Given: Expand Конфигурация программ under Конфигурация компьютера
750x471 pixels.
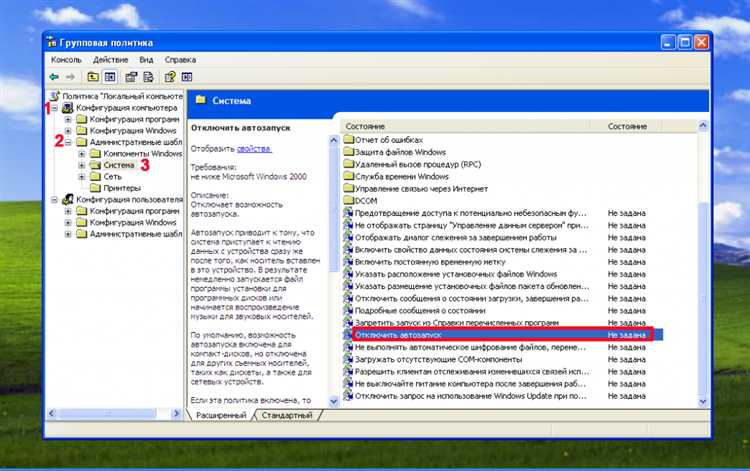Looking at the screenshot, I should 68,119.
